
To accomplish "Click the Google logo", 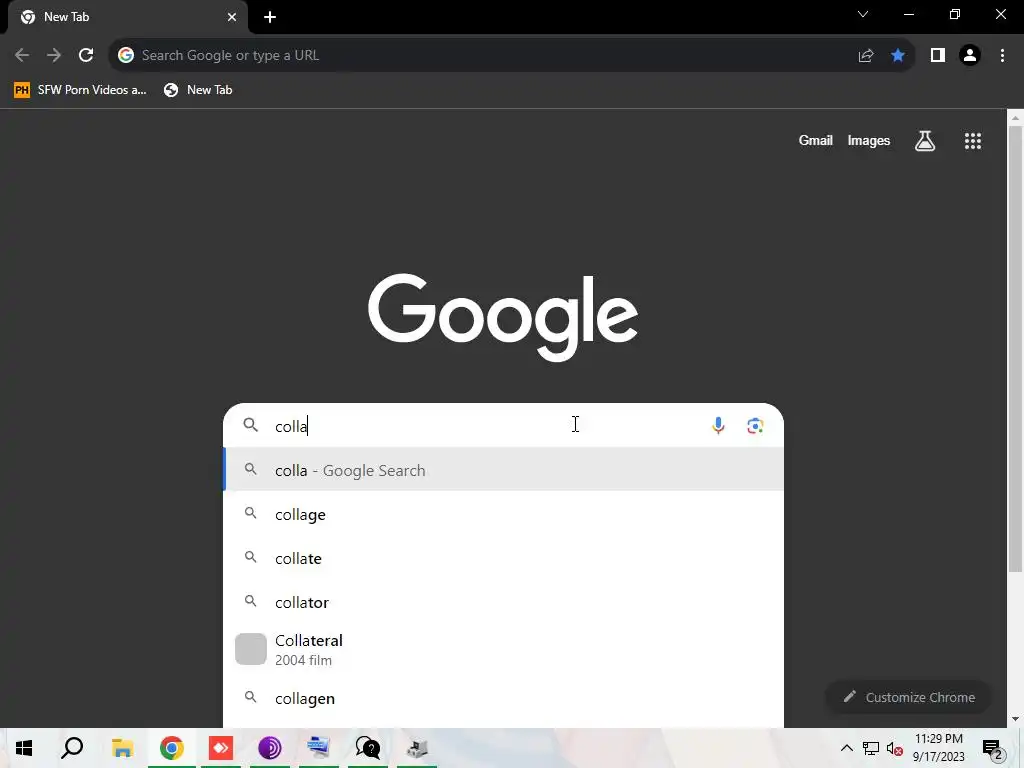I will pyautogui.click(x=503, y=317).
